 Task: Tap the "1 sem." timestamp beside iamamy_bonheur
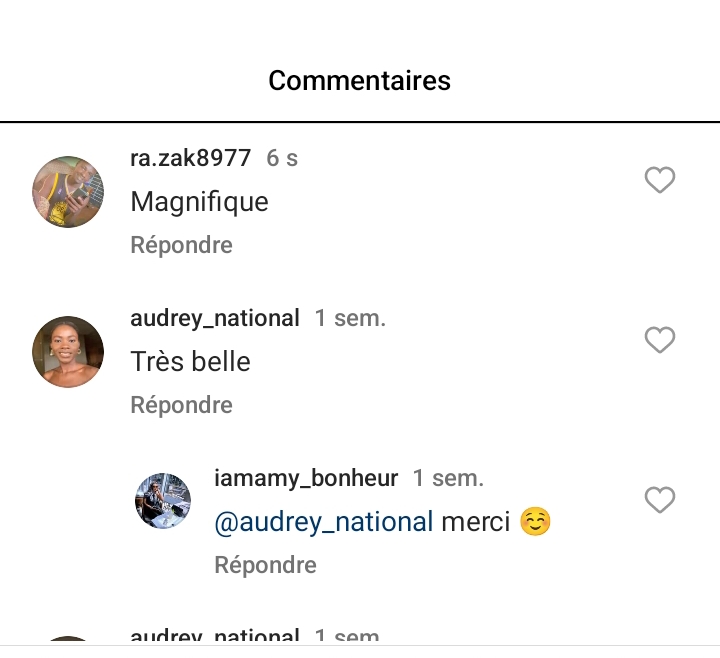[448, 478]
